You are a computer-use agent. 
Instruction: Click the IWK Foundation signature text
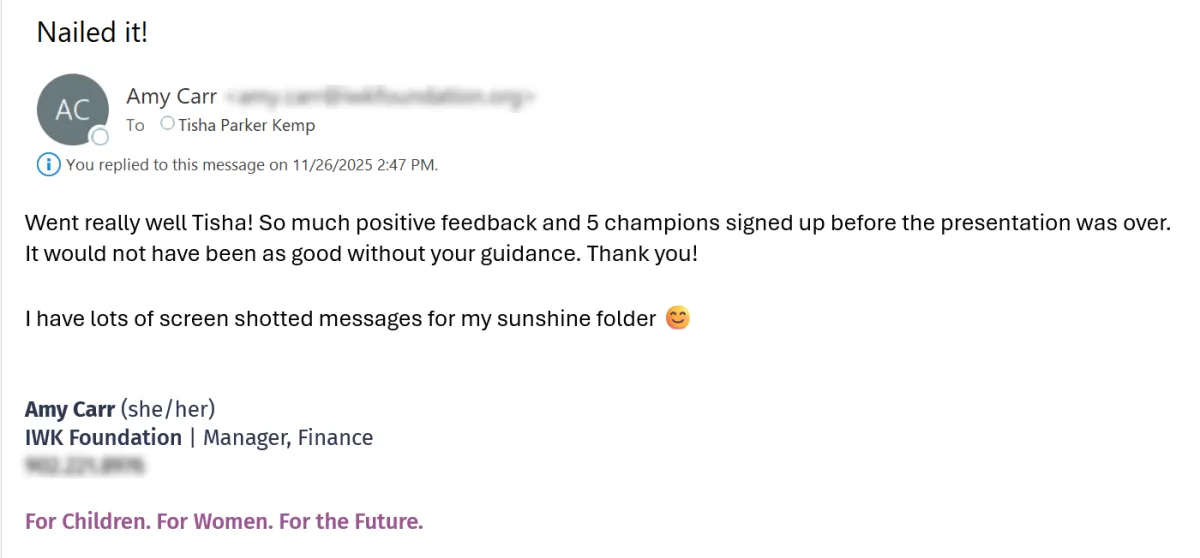103,437
